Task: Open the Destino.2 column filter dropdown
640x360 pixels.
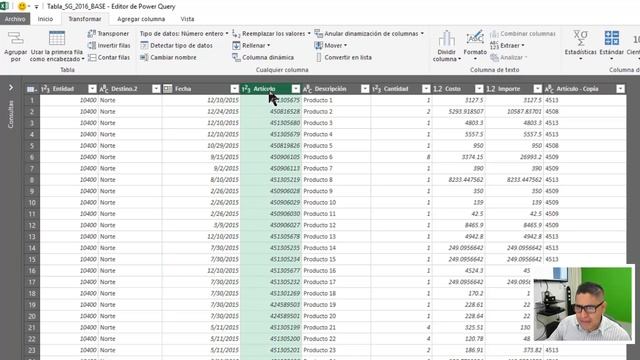Action: click(156, 89)
